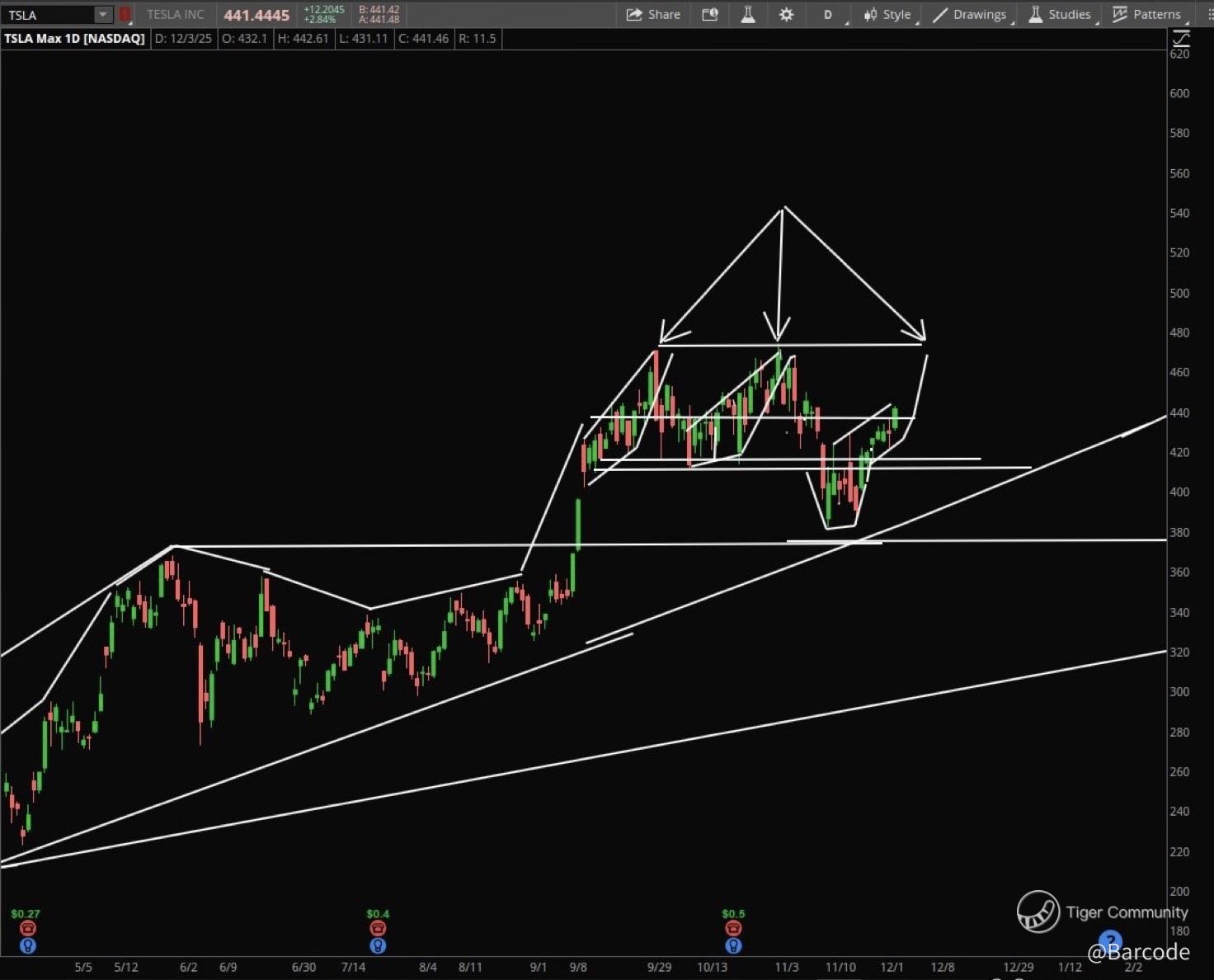Image resolution: width=1214 pixels, height=980 pixels.
Task: Click the +12.2045 net change value
Action: [x=324, y=10]
